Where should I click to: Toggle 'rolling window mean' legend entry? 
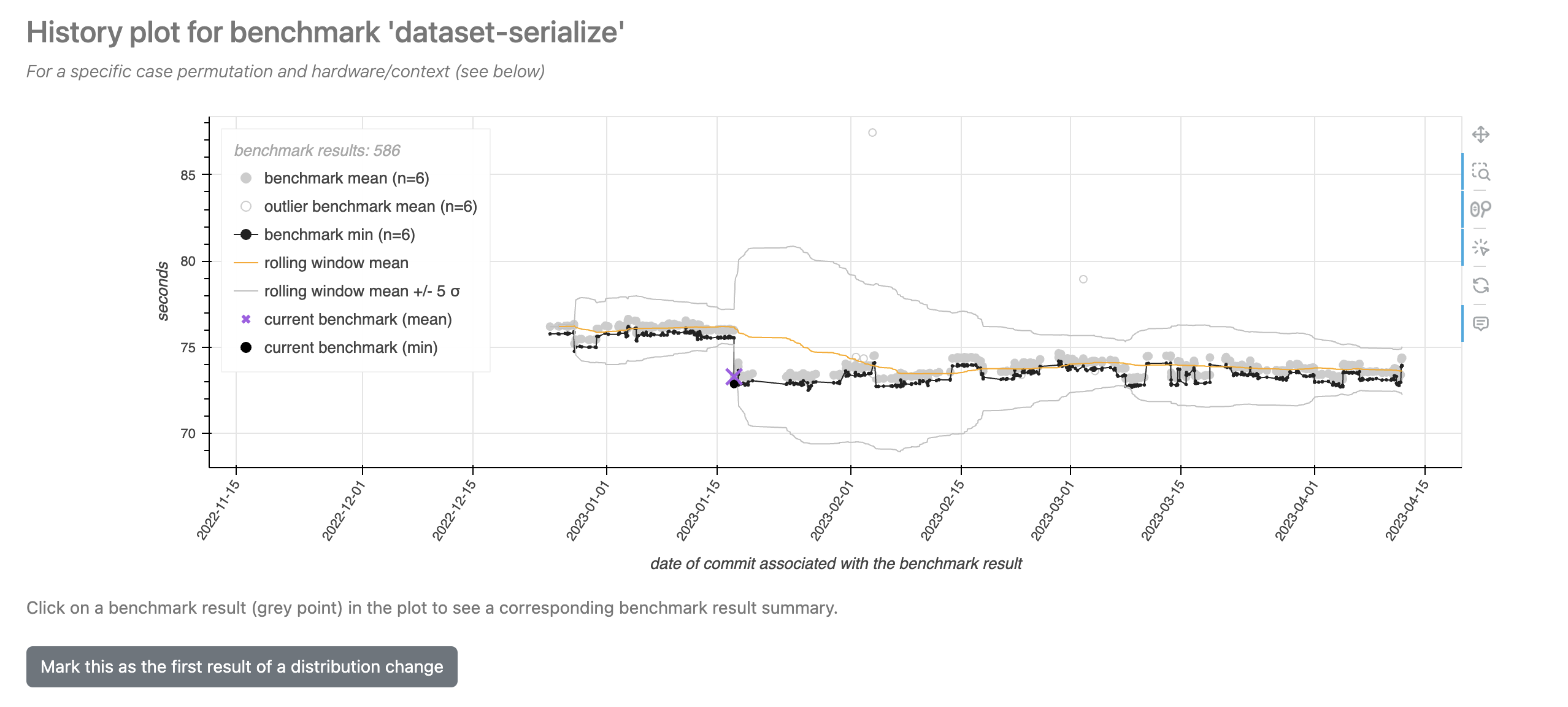pyautogui.click(x=321, y=263)
